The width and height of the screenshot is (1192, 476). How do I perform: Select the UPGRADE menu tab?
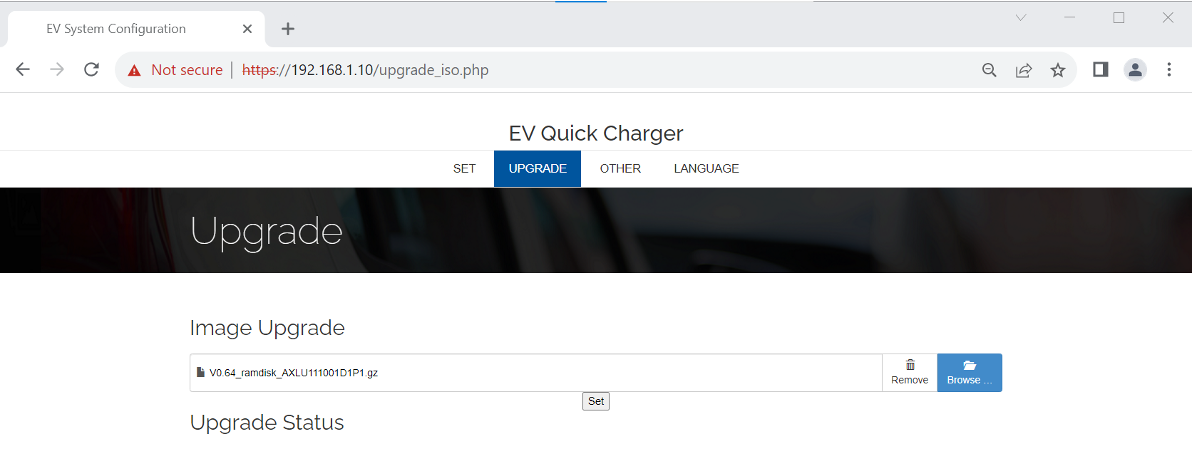537,169
